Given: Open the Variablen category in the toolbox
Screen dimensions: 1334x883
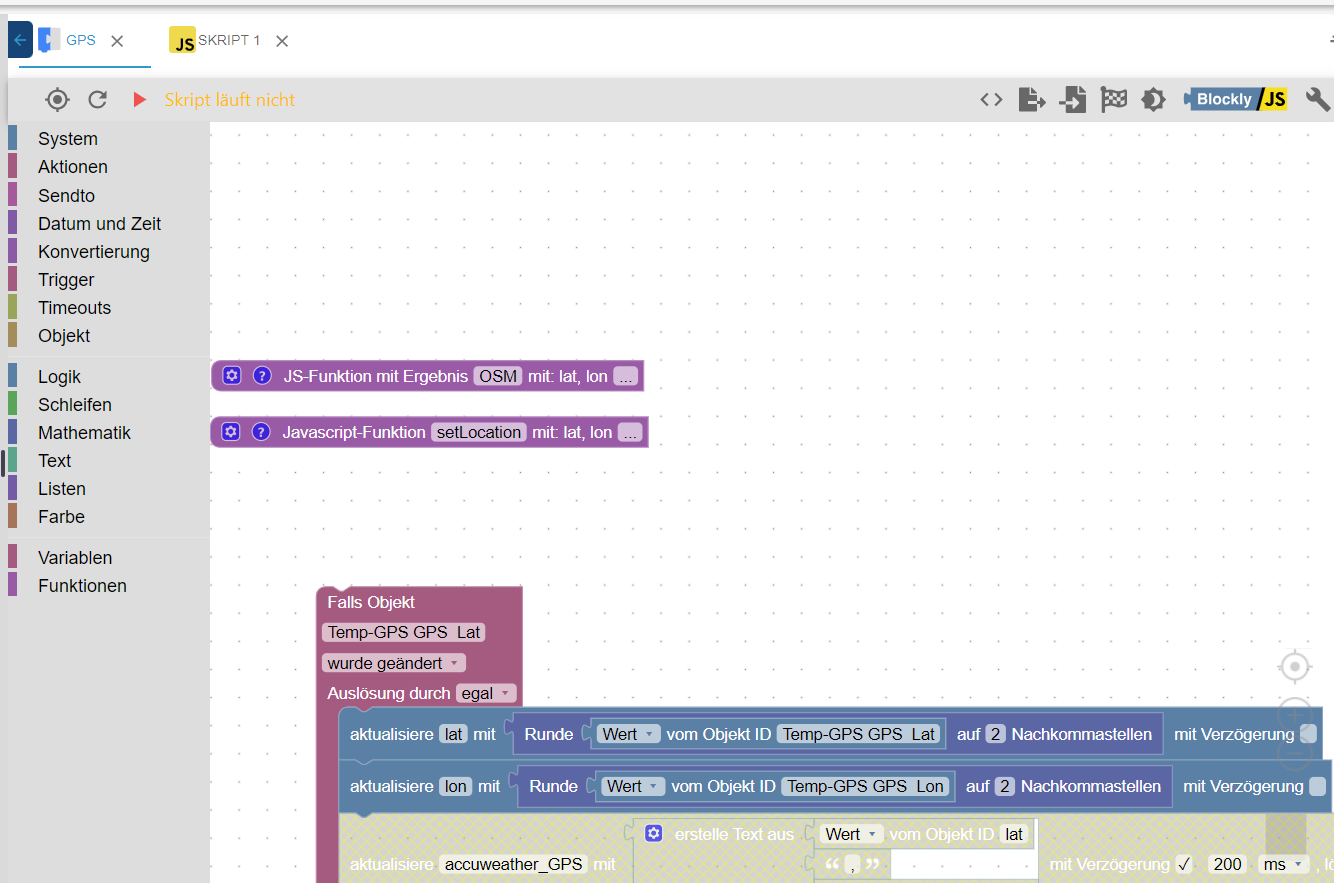Looking at the screenshot, I should (75, 558).
